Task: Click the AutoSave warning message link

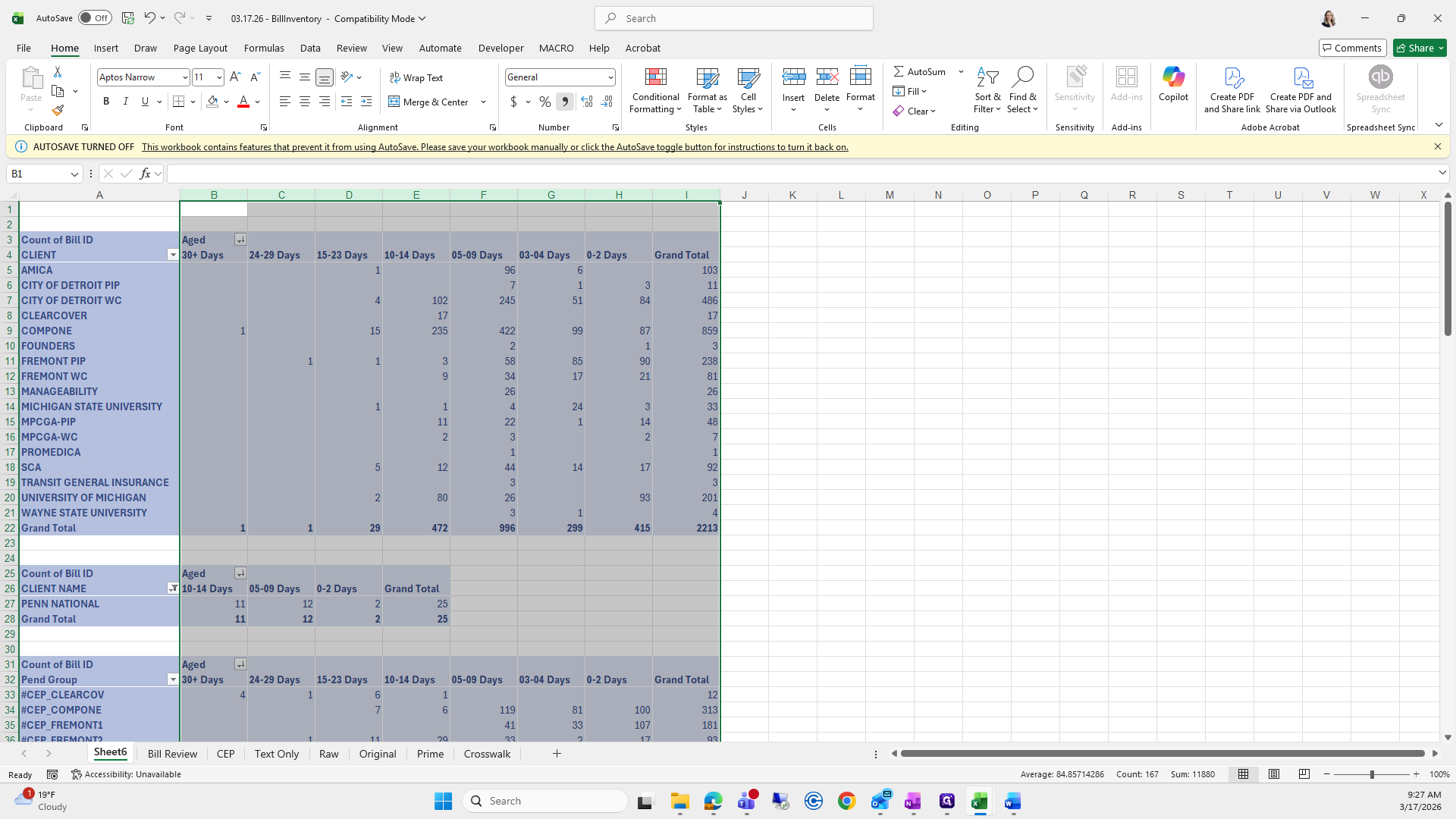Action: (x=494, y=147)
